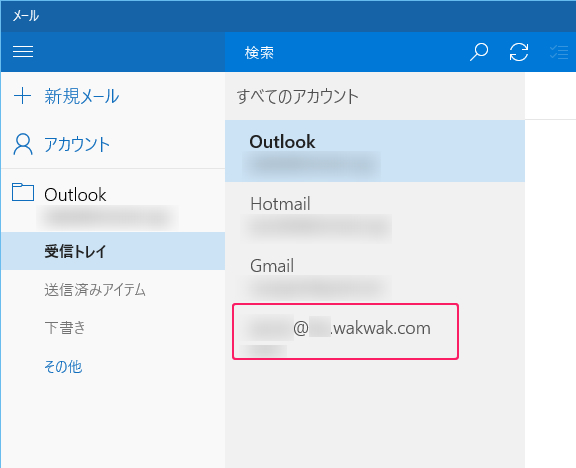Open the hamburger navigation menu
Screen dimensions: 576x468
23,51
